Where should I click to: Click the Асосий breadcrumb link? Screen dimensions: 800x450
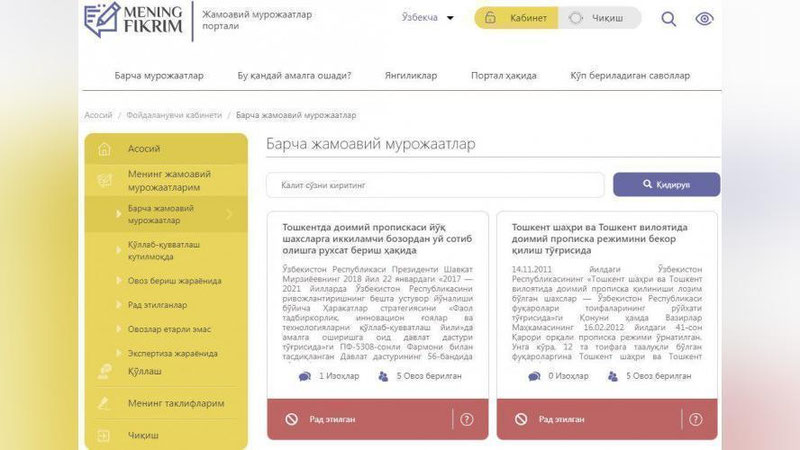point(98,115)
